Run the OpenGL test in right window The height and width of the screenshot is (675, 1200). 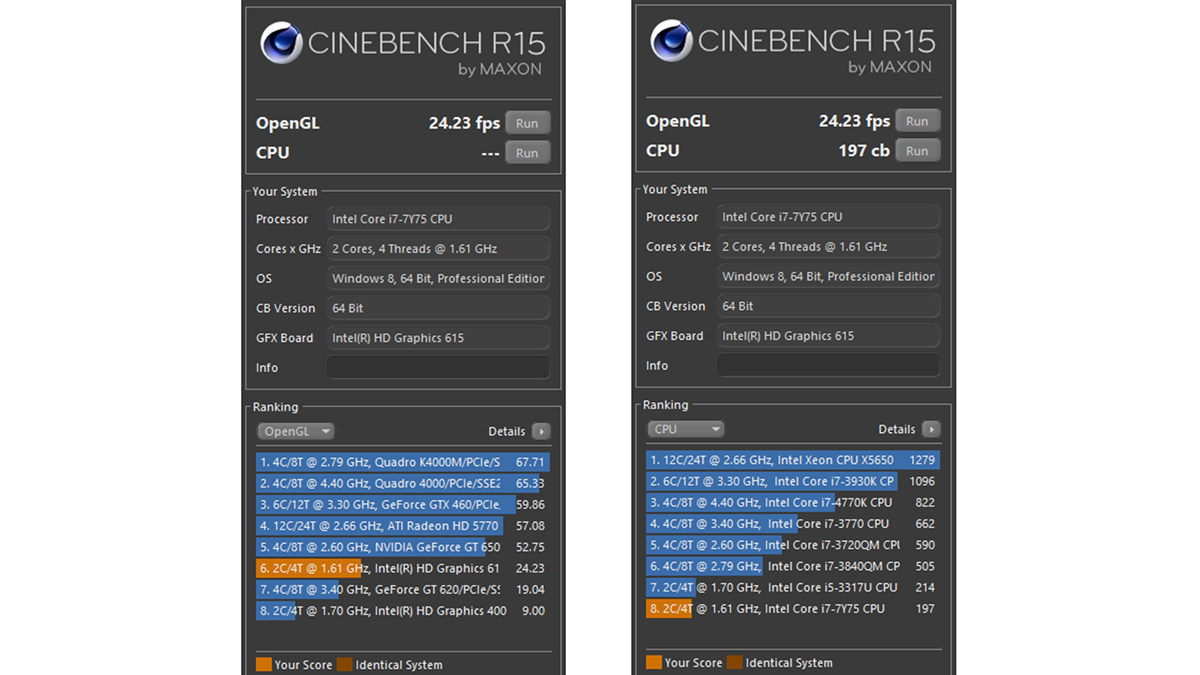917,121
